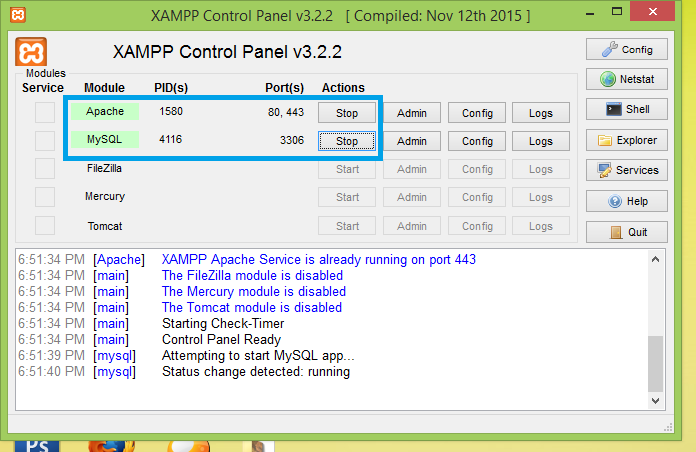Click the log scrollbar thumb
This screenshot has width=696, height=452.
[x=655, y=364]
